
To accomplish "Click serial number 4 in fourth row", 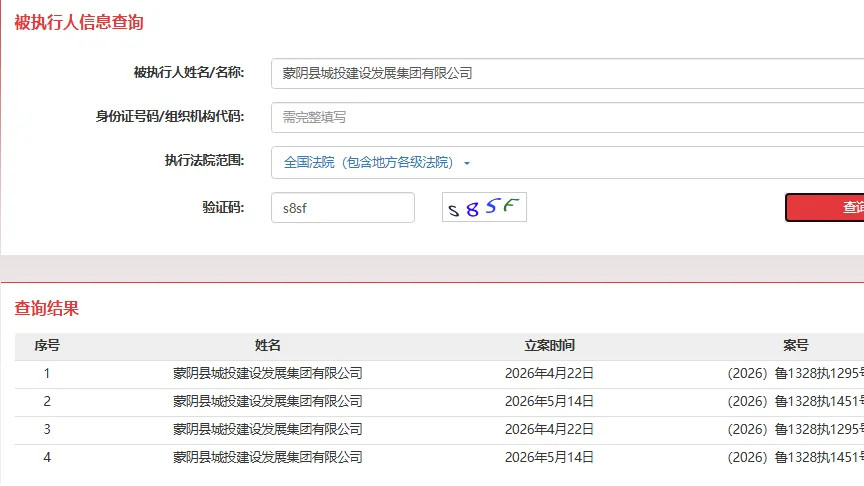I will 47,457.
